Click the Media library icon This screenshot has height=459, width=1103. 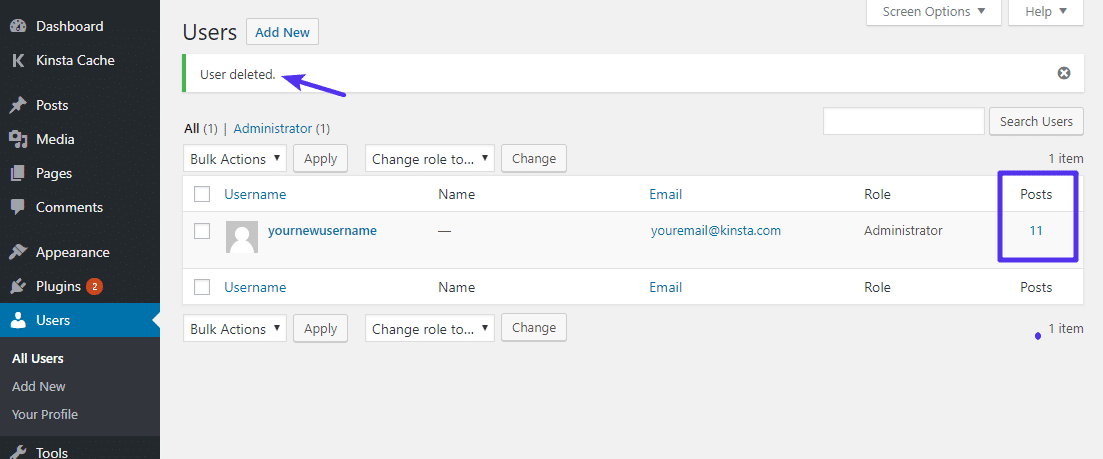click(18, 139)
